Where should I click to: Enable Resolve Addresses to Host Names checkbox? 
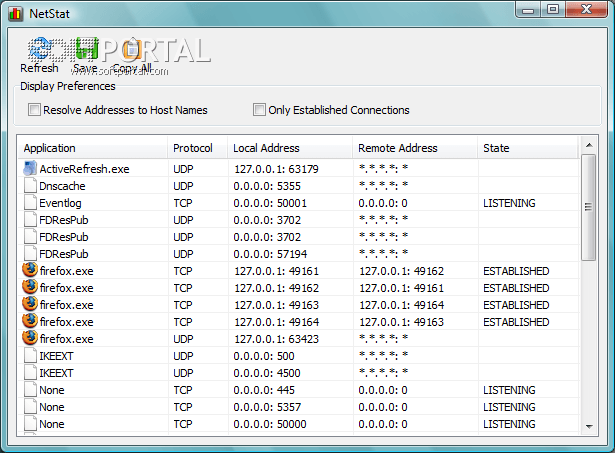point(34,109)
